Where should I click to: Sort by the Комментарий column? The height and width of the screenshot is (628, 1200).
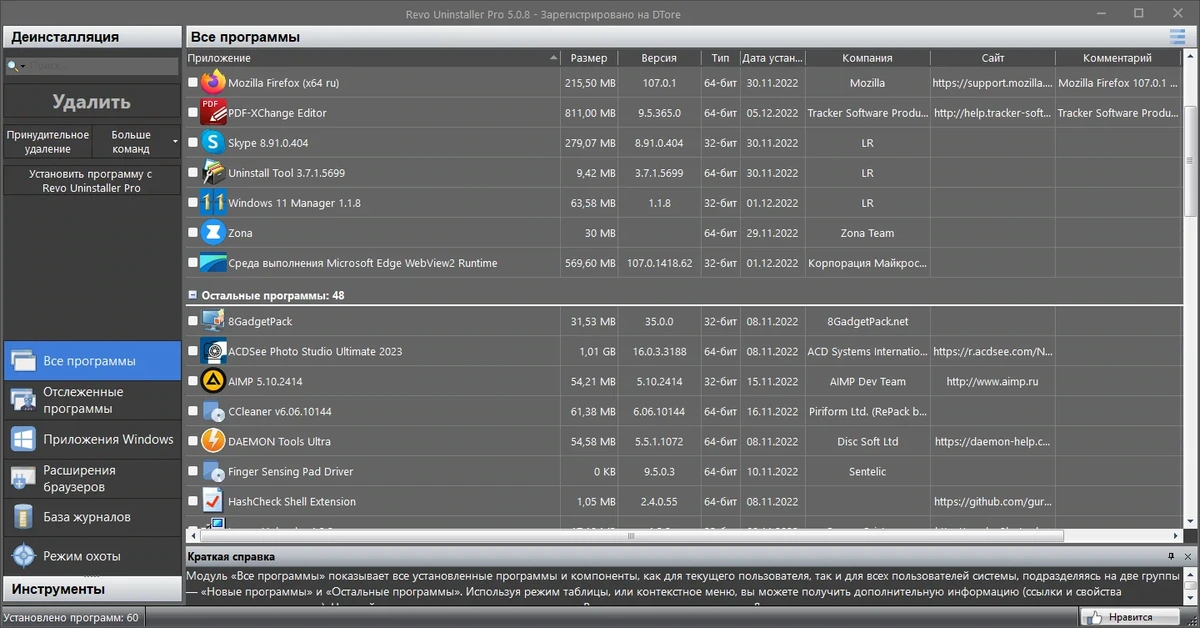click(1118, 58)
